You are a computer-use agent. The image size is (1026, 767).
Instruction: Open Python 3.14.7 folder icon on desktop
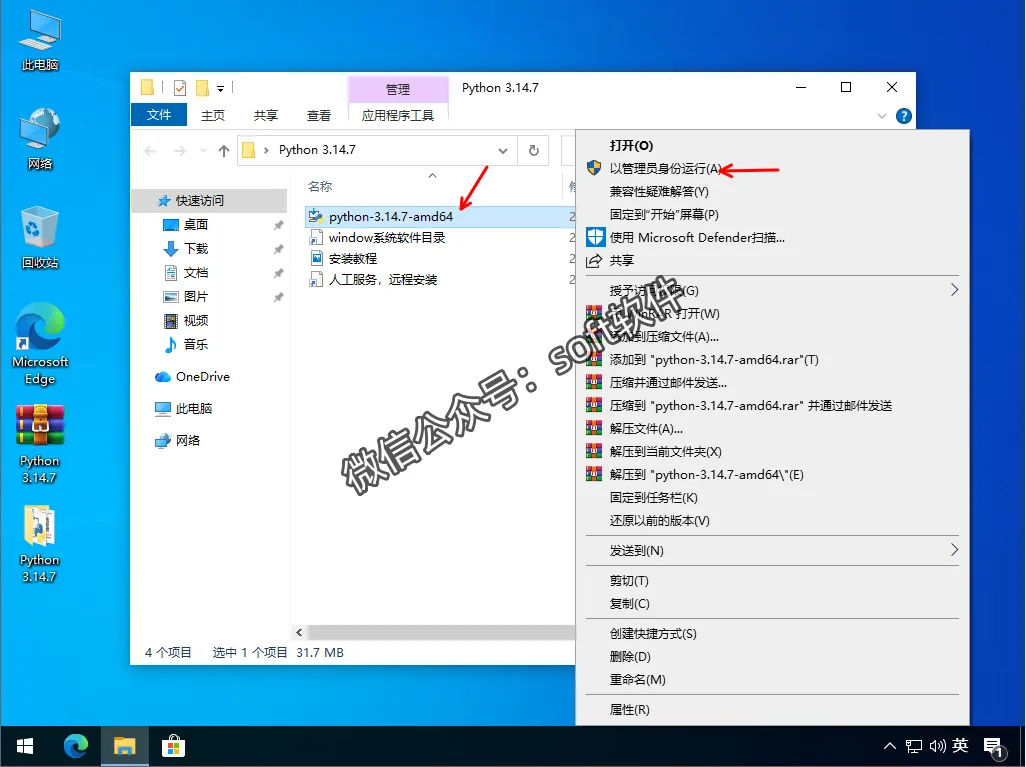(40, 543)
